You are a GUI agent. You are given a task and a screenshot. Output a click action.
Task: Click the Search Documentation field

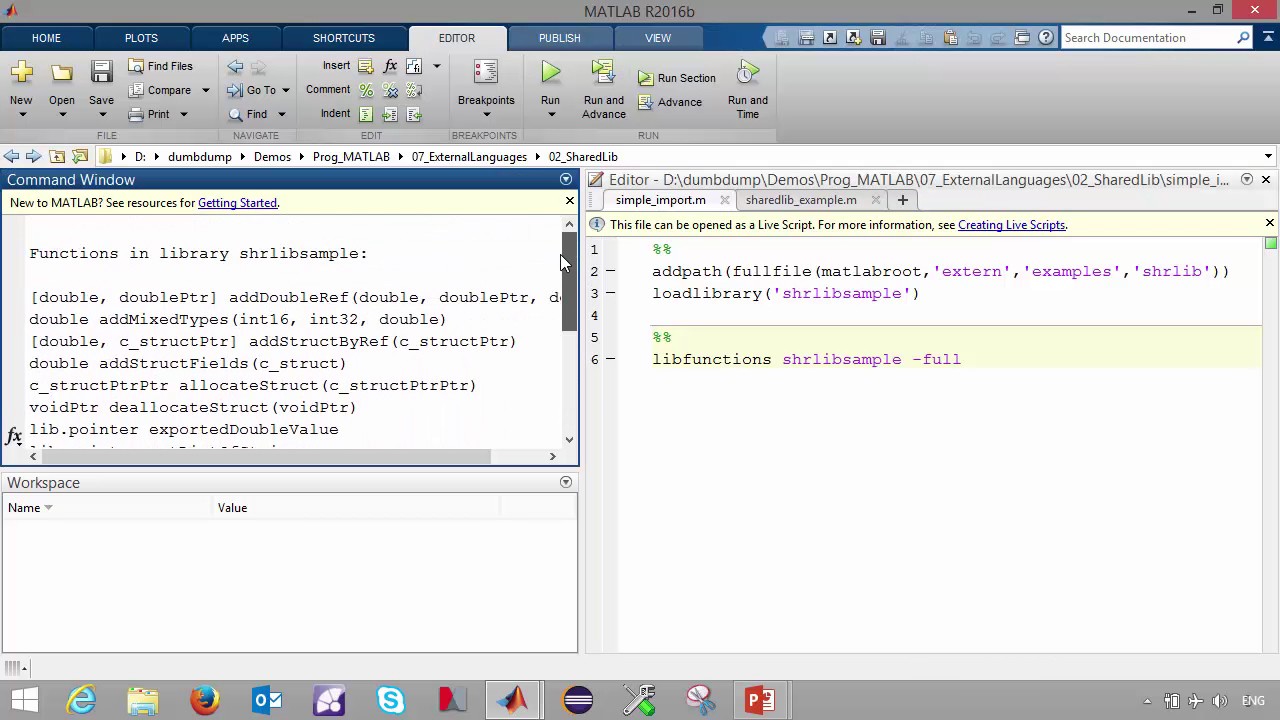(x=1148, y=38)
